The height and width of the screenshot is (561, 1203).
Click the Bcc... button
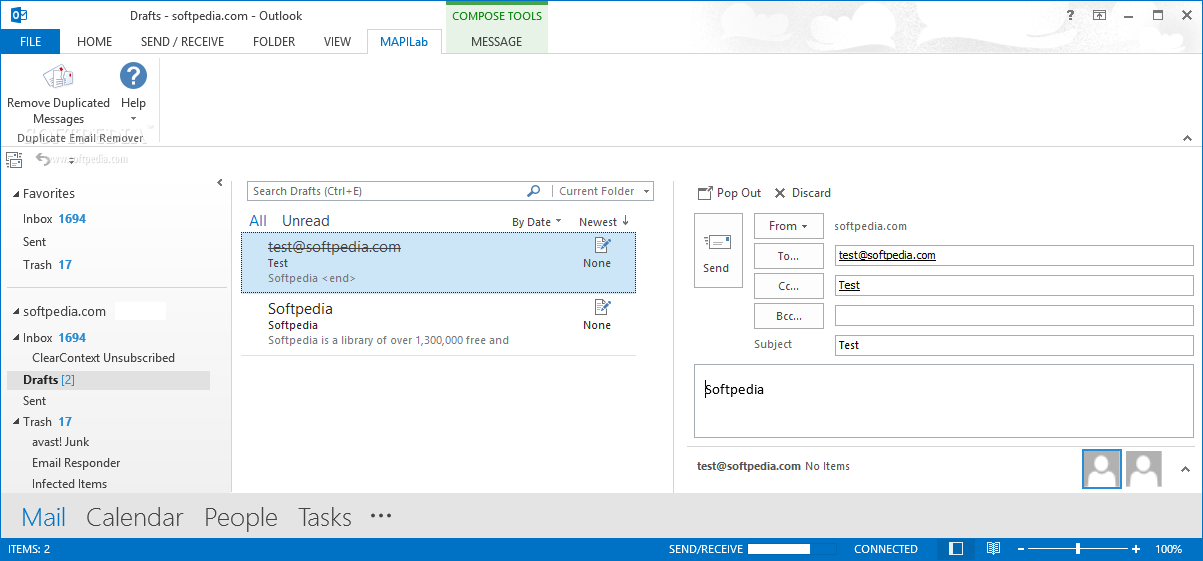tap(788, 316)
